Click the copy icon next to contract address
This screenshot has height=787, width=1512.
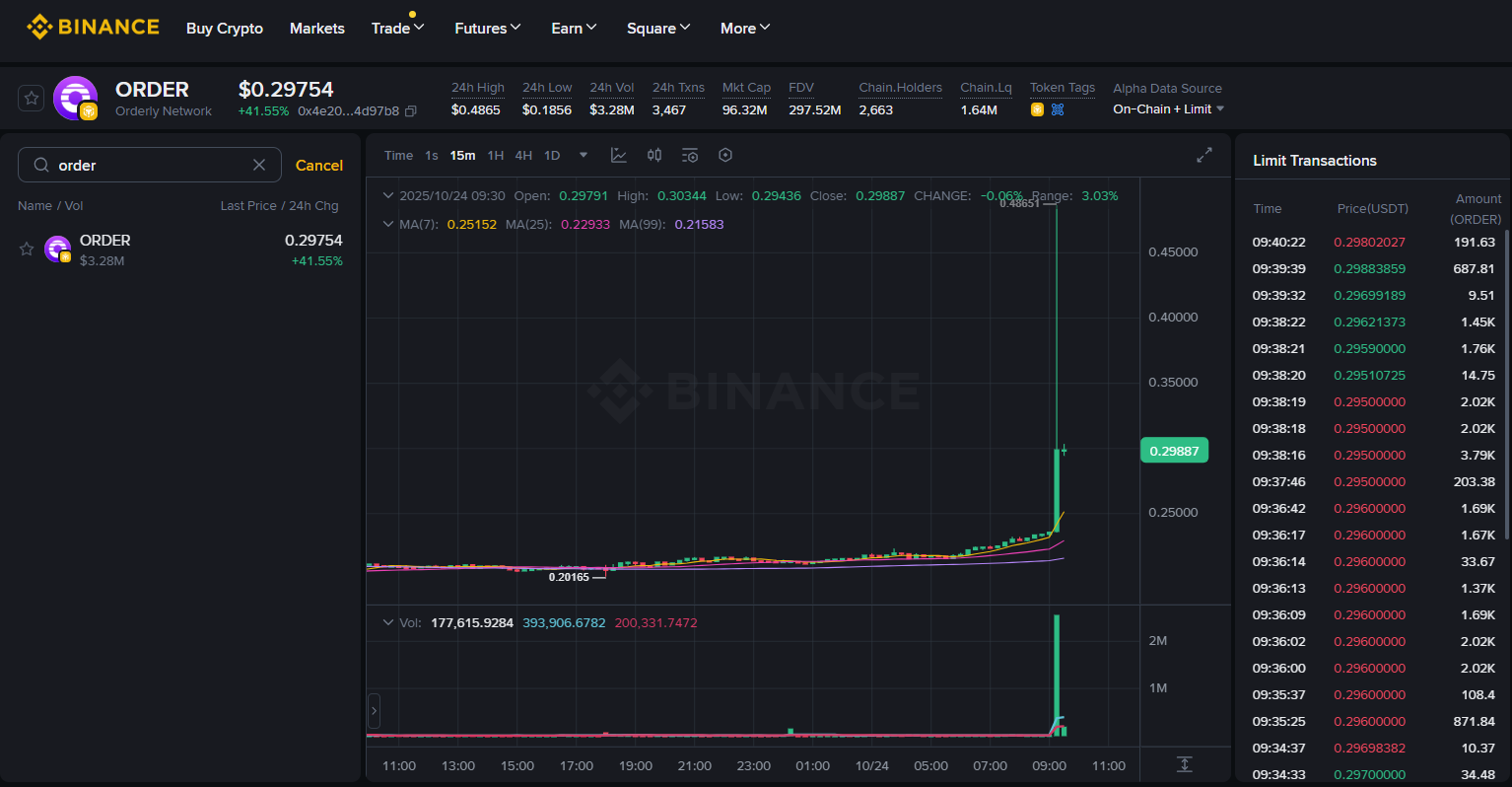(411, 111)
